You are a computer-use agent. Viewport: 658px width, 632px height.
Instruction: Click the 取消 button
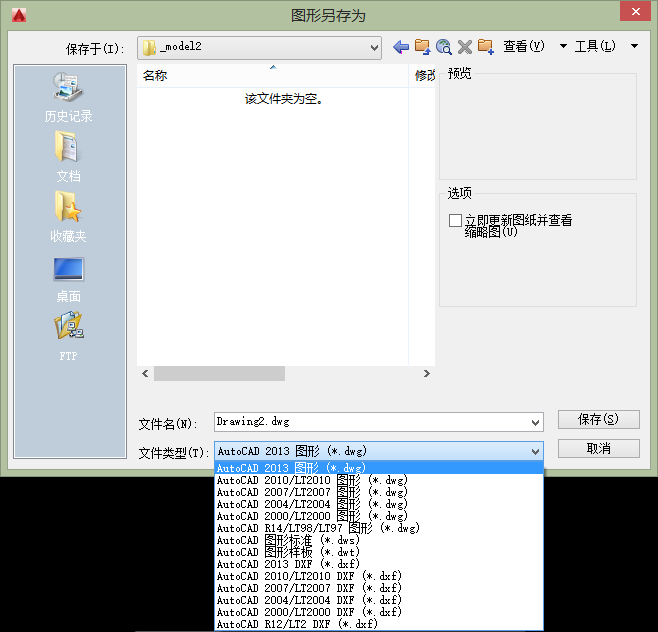tap(598, 449)
